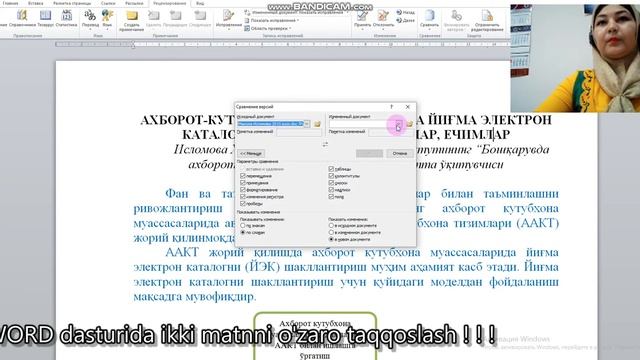Image resolution: width=640 pixels, height=360 pixels.
Task: Toggle the перемещения checkbox
Action: pos(243,176)
